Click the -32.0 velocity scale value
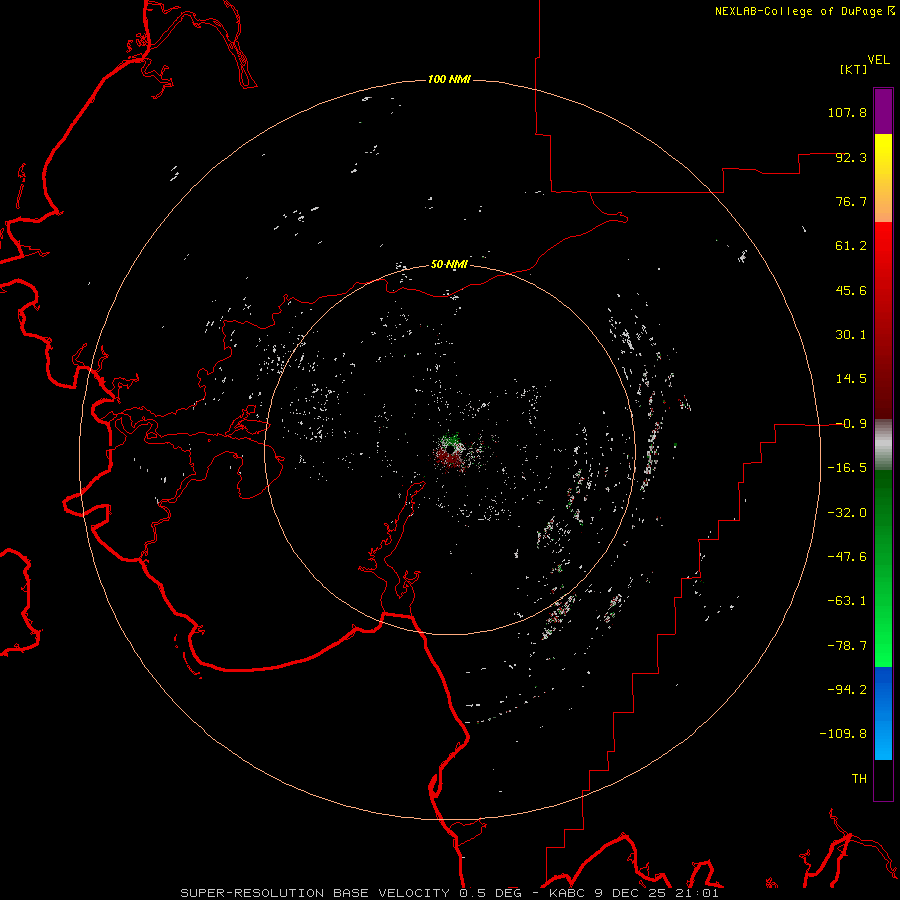The width and height of the screenshot is (900, 900). (x=847, y=513)
